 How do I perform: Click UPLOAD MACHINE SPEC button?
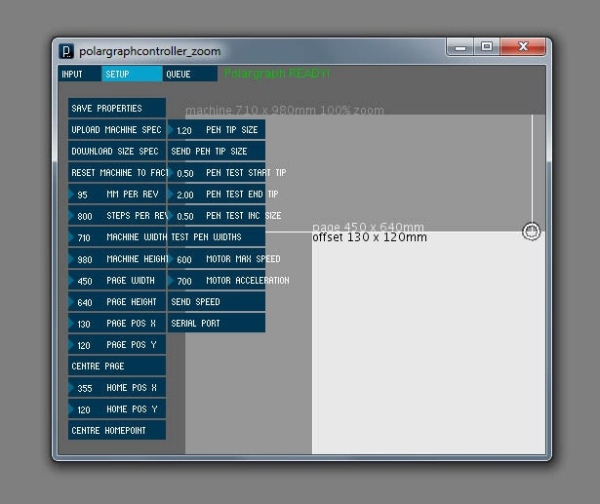pos(117,129)
